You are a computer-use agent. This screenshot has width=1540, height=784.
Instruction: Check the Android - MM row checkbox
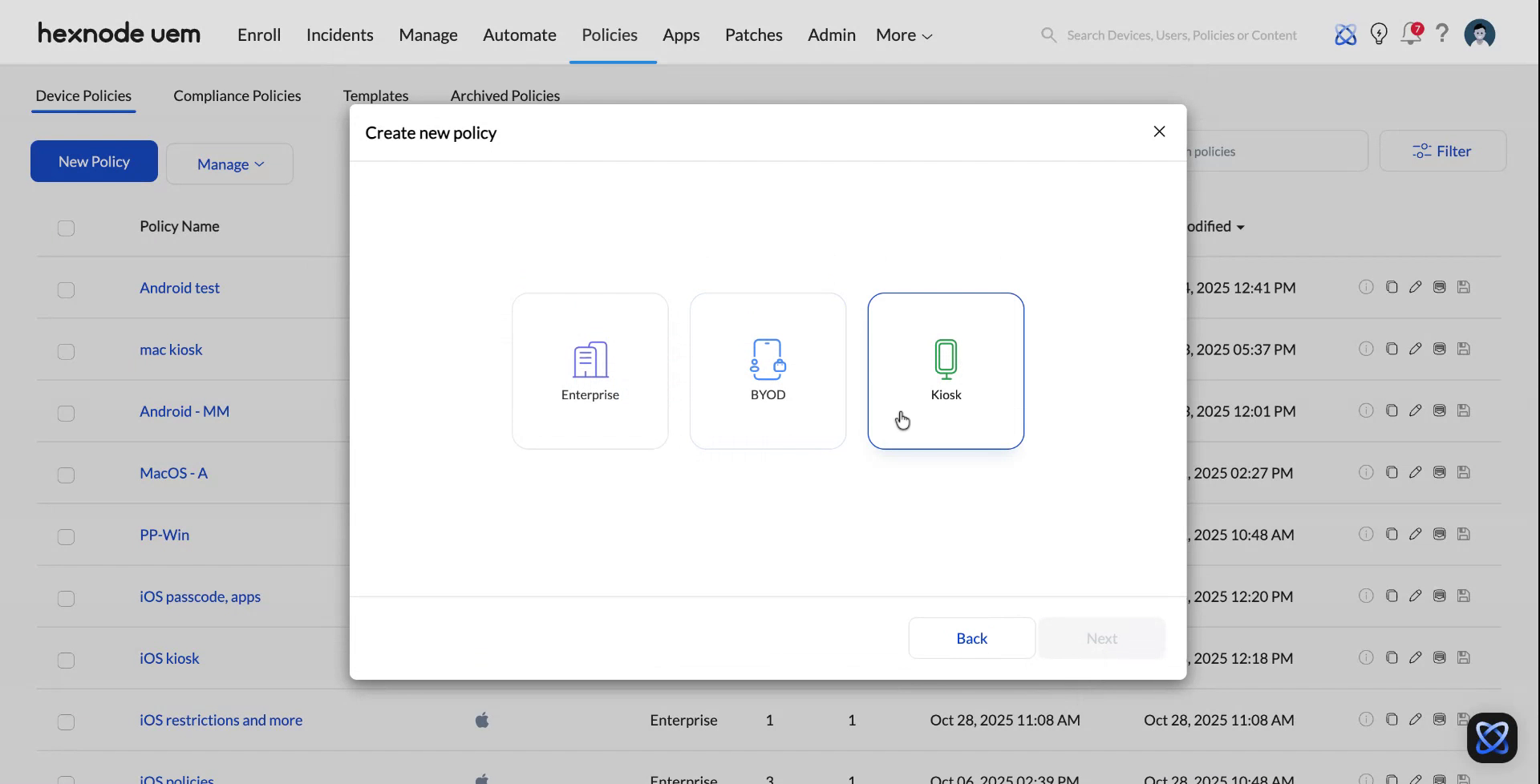(66, 413)
